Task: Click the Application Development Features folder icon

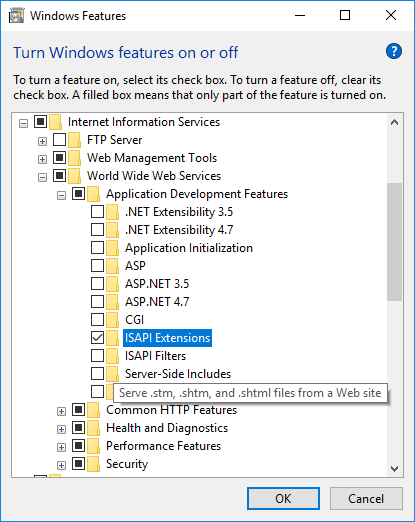Action: [94, 194]
